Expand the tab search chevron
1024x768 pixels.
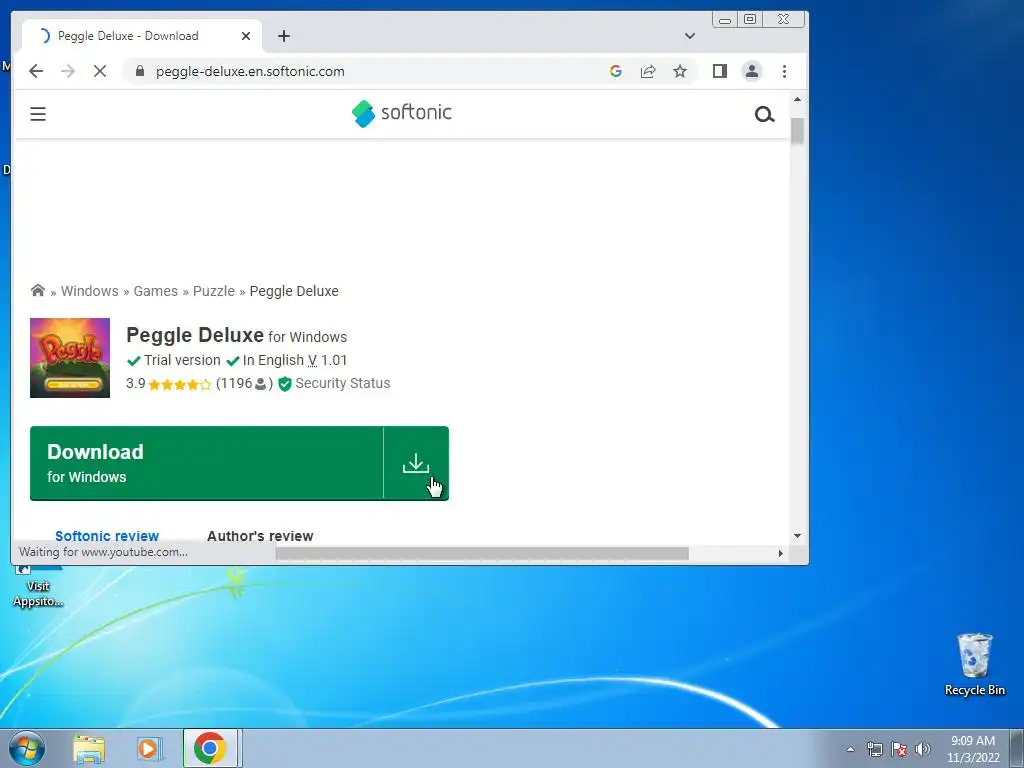point(690,36)
